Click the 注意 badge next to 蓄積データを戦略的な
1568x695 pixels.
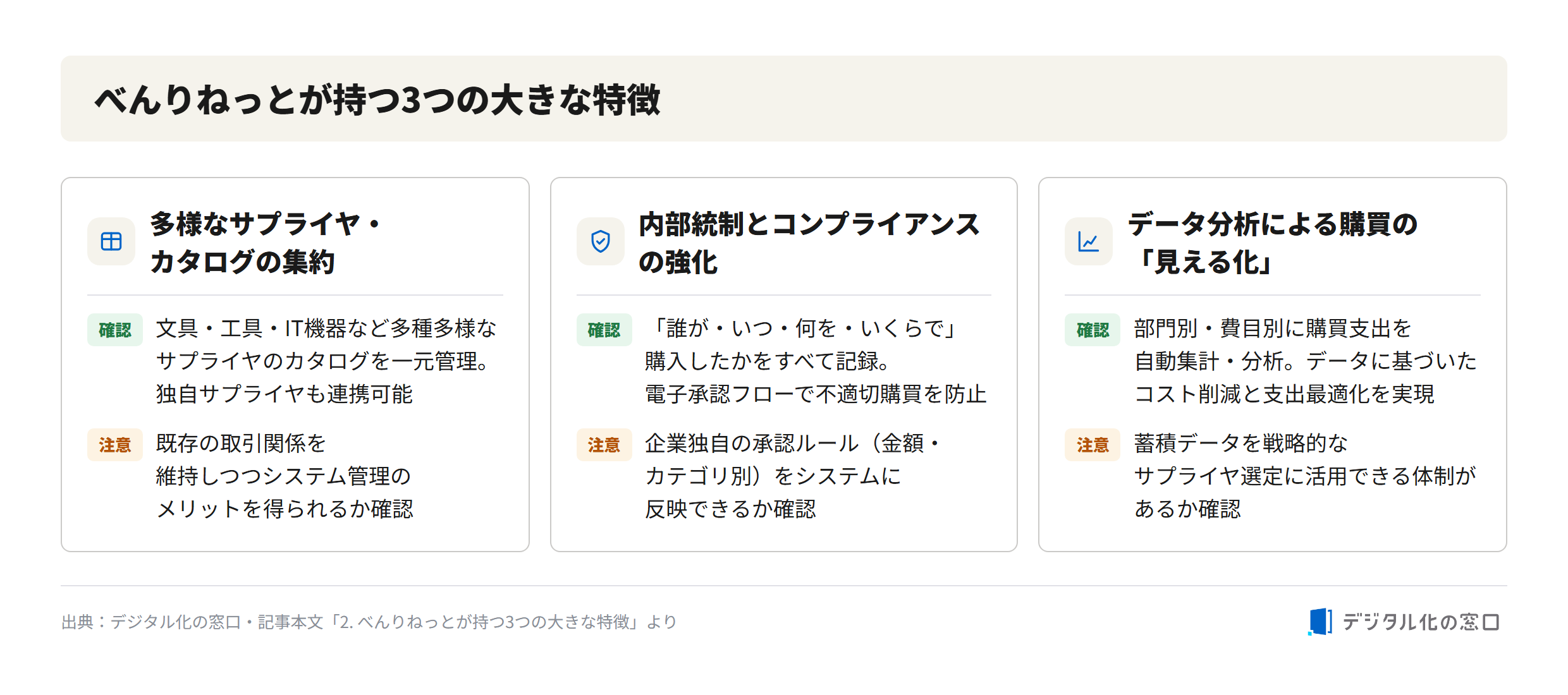click(x=1093, y=445)
